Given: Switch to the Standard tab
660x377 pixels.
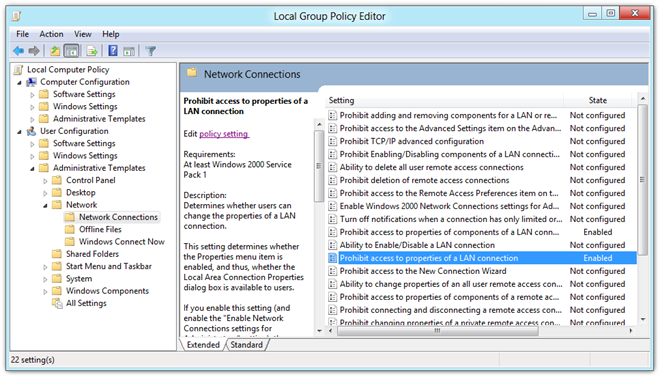Looking at the screenshot, I should pyautogui.click(x=247, y=345).
